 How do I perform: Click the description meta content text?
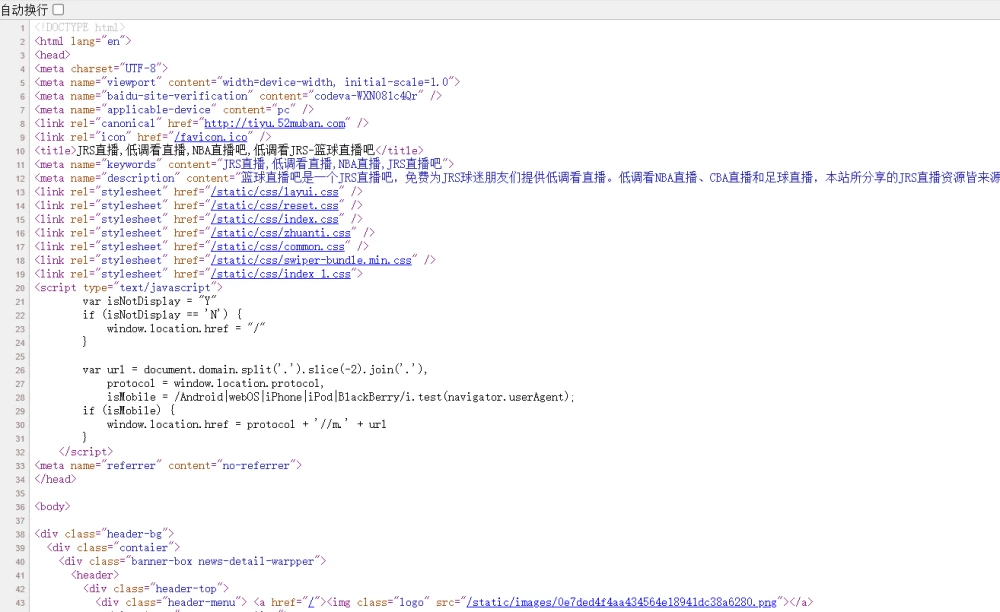[x=620, y=178]
